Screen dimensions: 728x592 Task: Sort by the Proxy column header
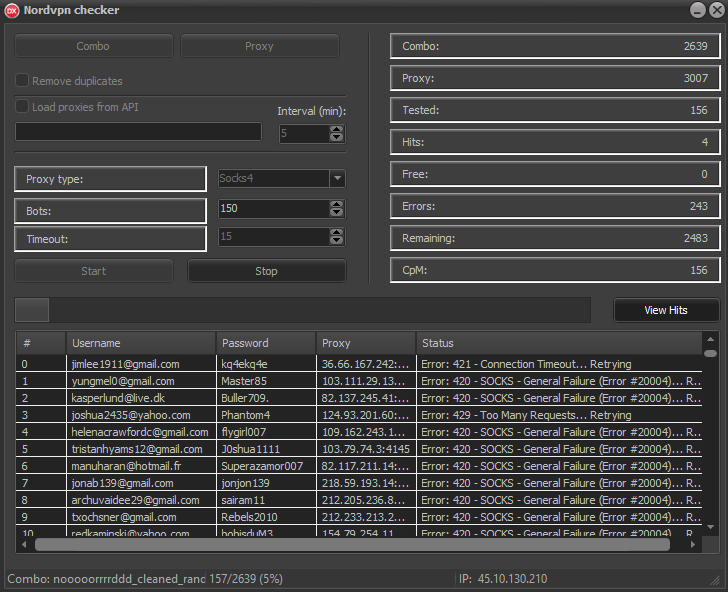pyautogui.click(x=366, y=343)
